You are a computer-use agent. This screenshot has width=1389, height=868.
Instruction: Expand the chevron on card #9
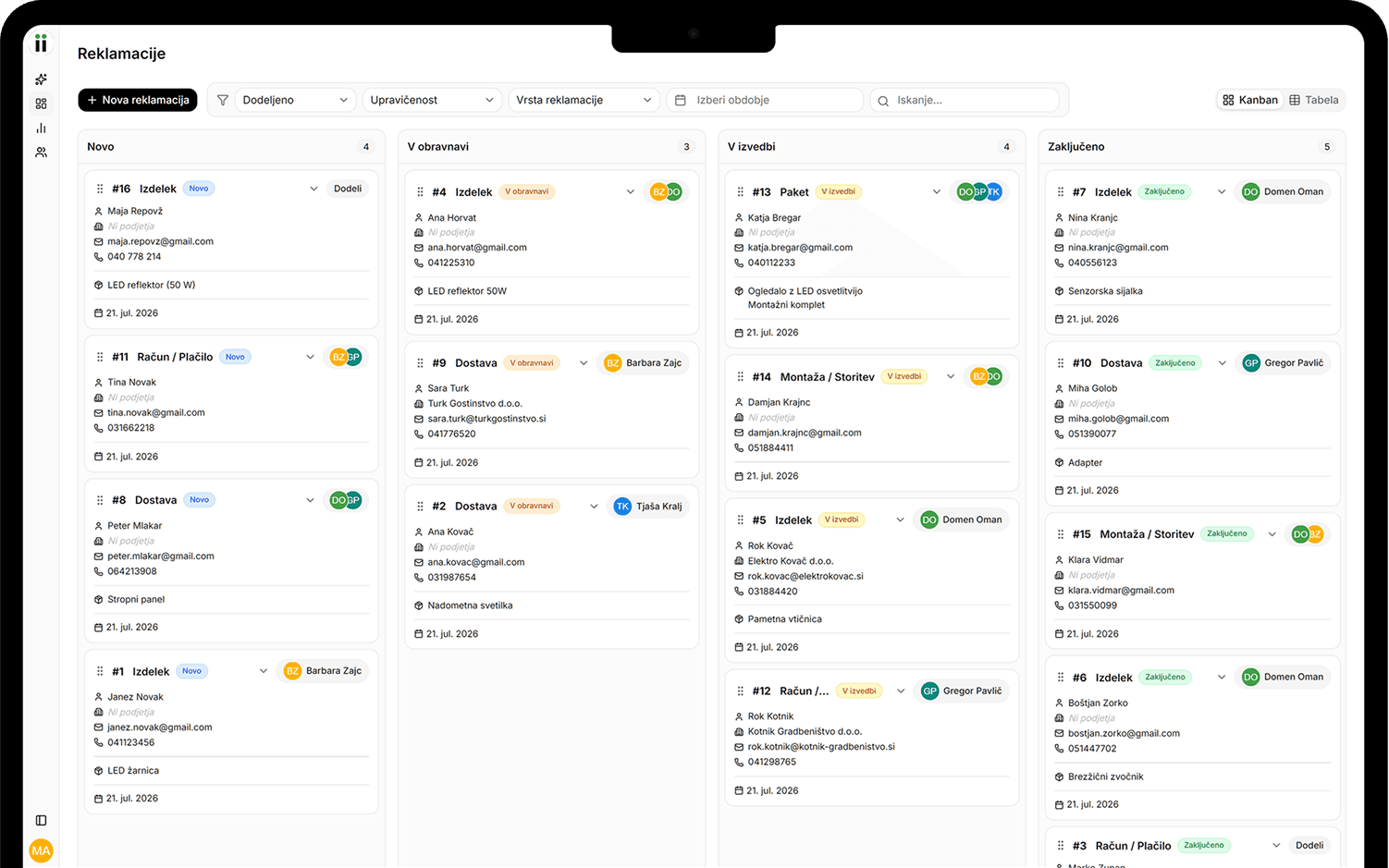pos(584,363)
